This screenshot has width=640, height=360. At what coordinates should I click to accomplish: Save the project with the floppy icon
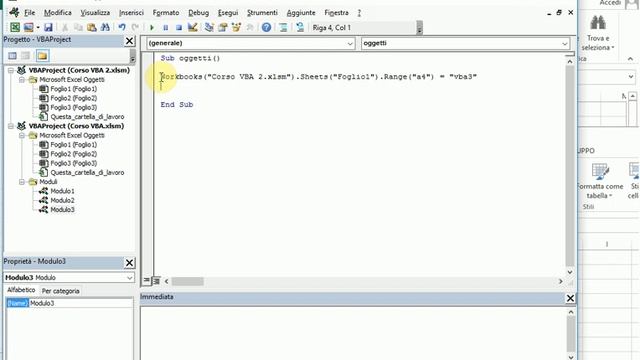click(x=48, y=27)
